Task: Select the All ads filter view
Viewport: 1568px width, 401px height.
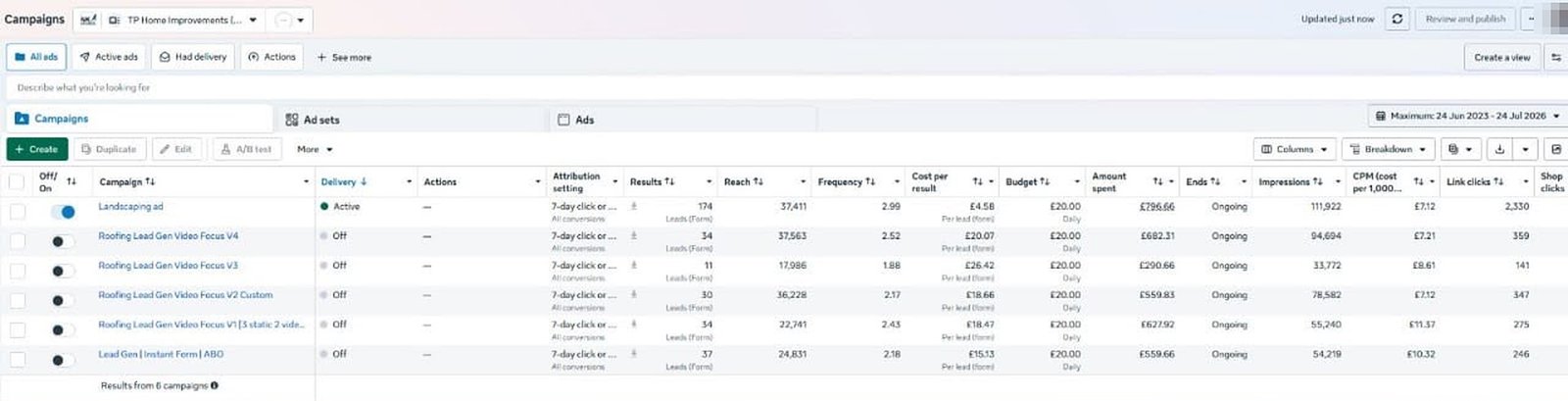Action: [x=36, y=57]
